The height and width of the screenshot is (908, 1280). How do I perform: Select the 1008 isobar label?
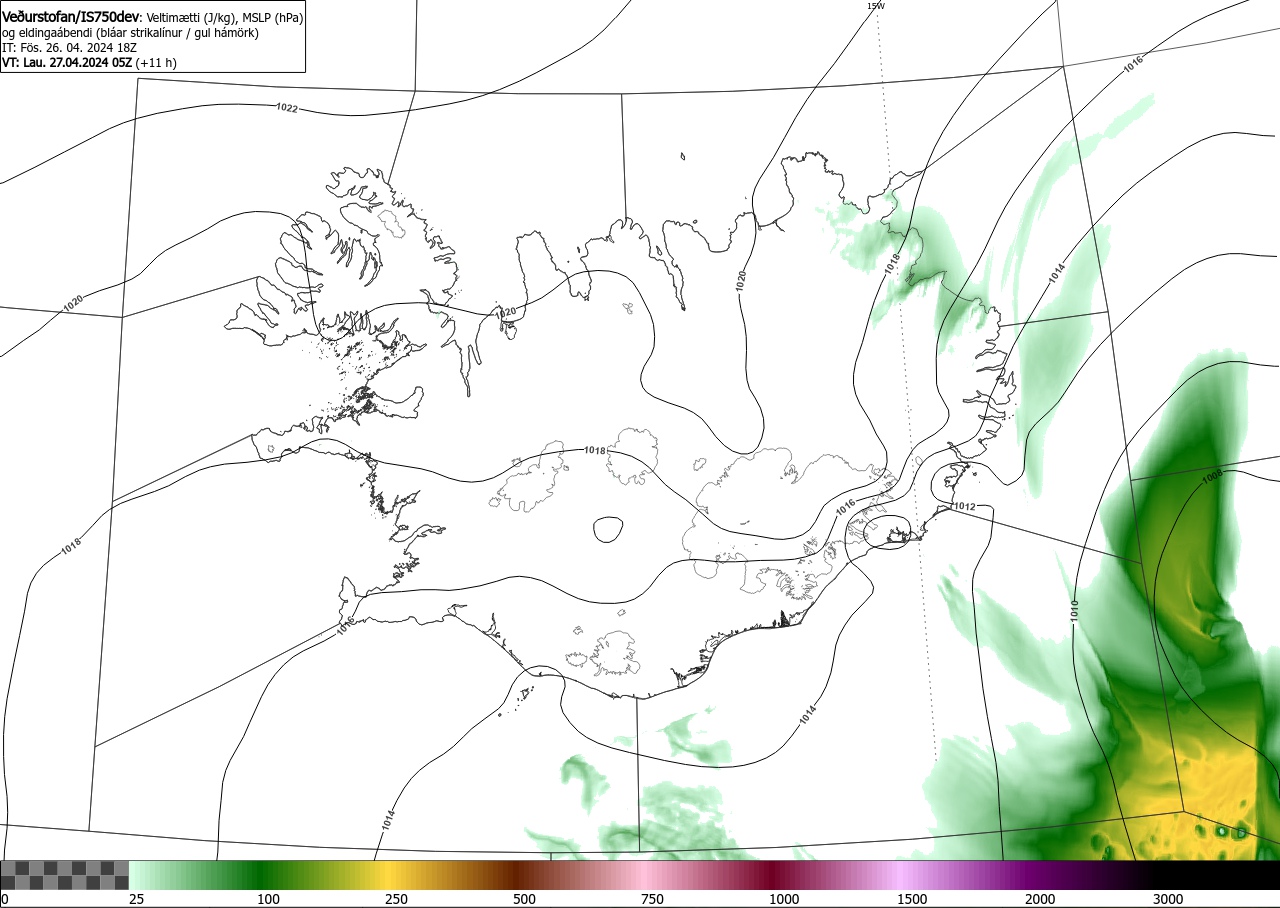tap(1212, 478)
